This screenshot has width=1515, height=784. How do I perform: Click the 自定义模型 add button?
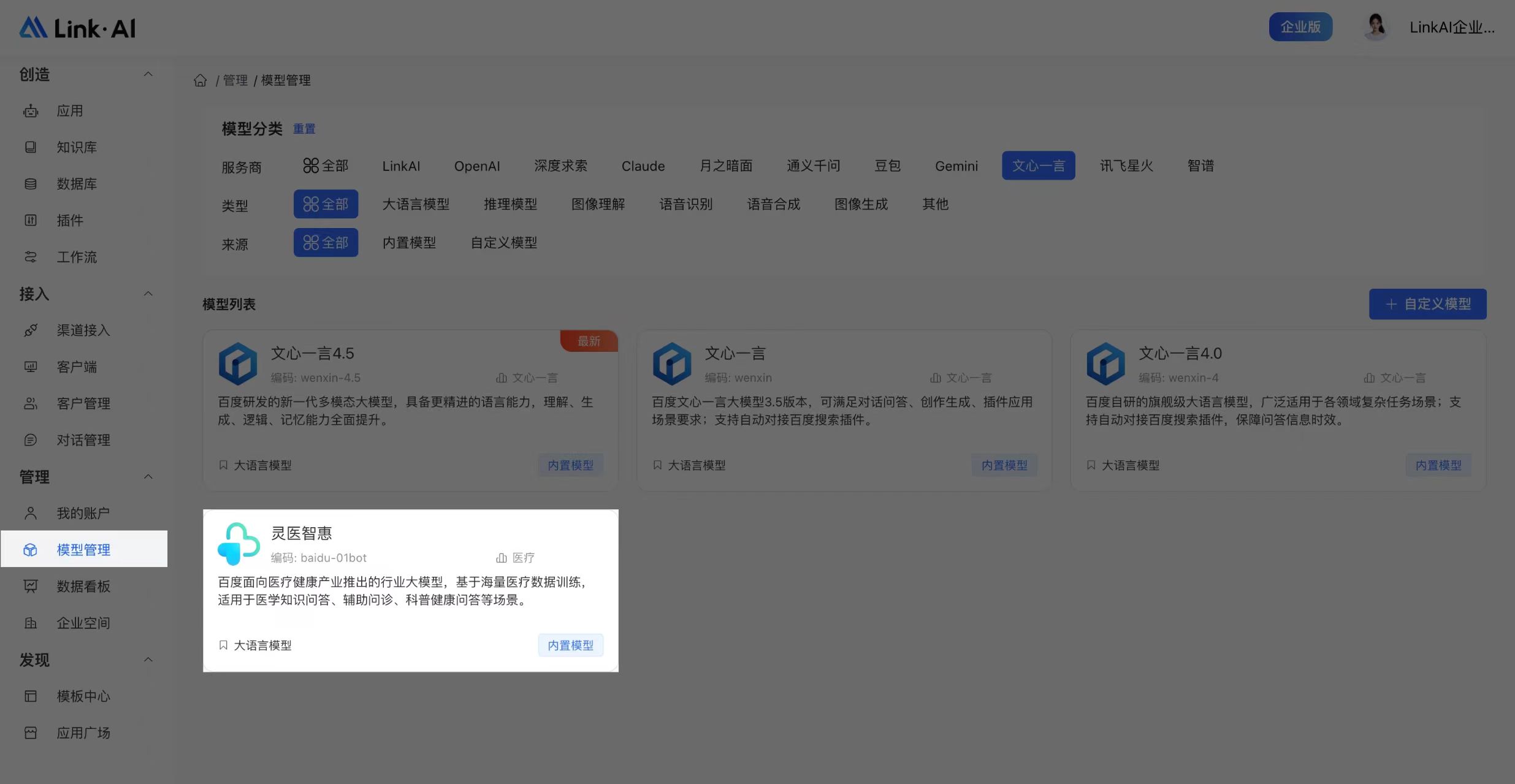[x=1427, y=304]
